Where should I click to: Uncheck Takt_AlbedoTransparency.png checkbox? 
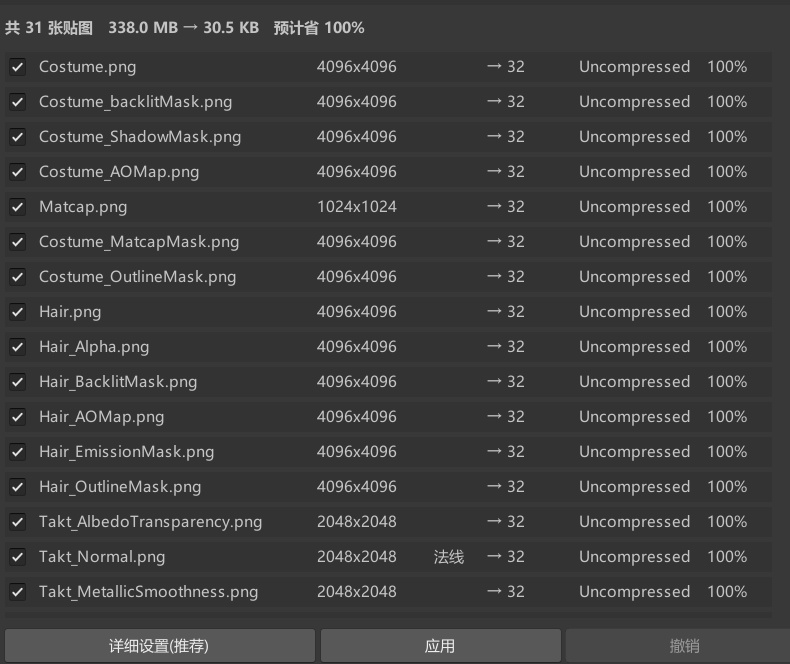pos(18,522)
